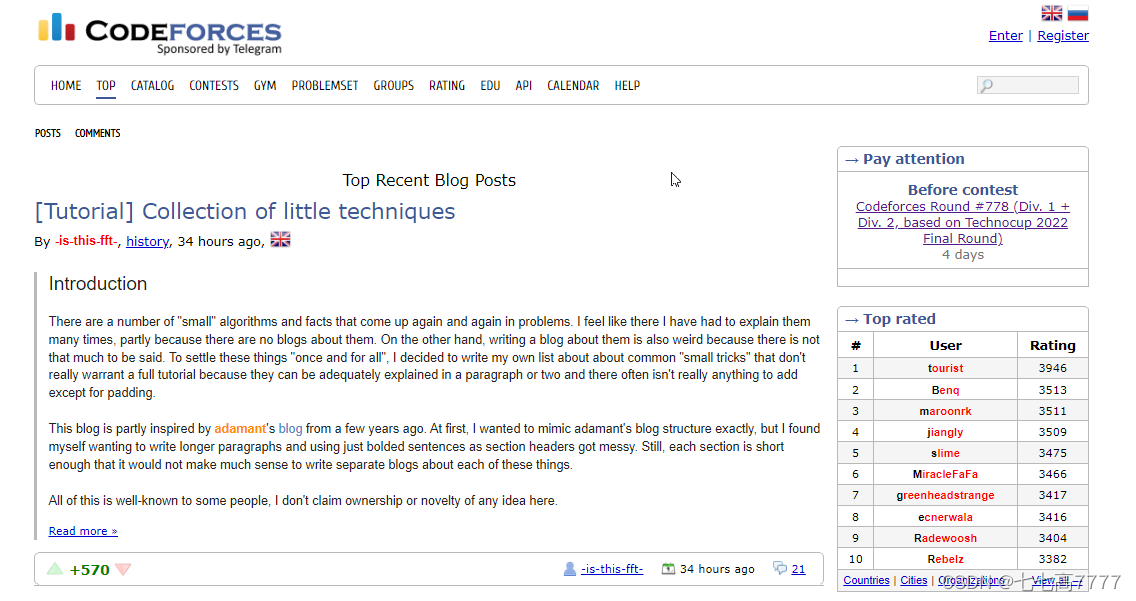The height and width of the screenshot is (601, 1136).
Task: Open -is-this-fft- link in post footer
Action: (611, 569)
